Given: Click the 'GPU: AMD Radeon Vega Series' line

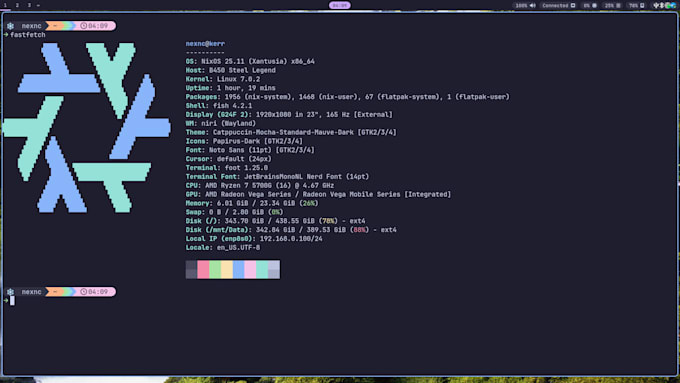Looking at the screenshot, I should pyautogui.click(x=318, y=194).
